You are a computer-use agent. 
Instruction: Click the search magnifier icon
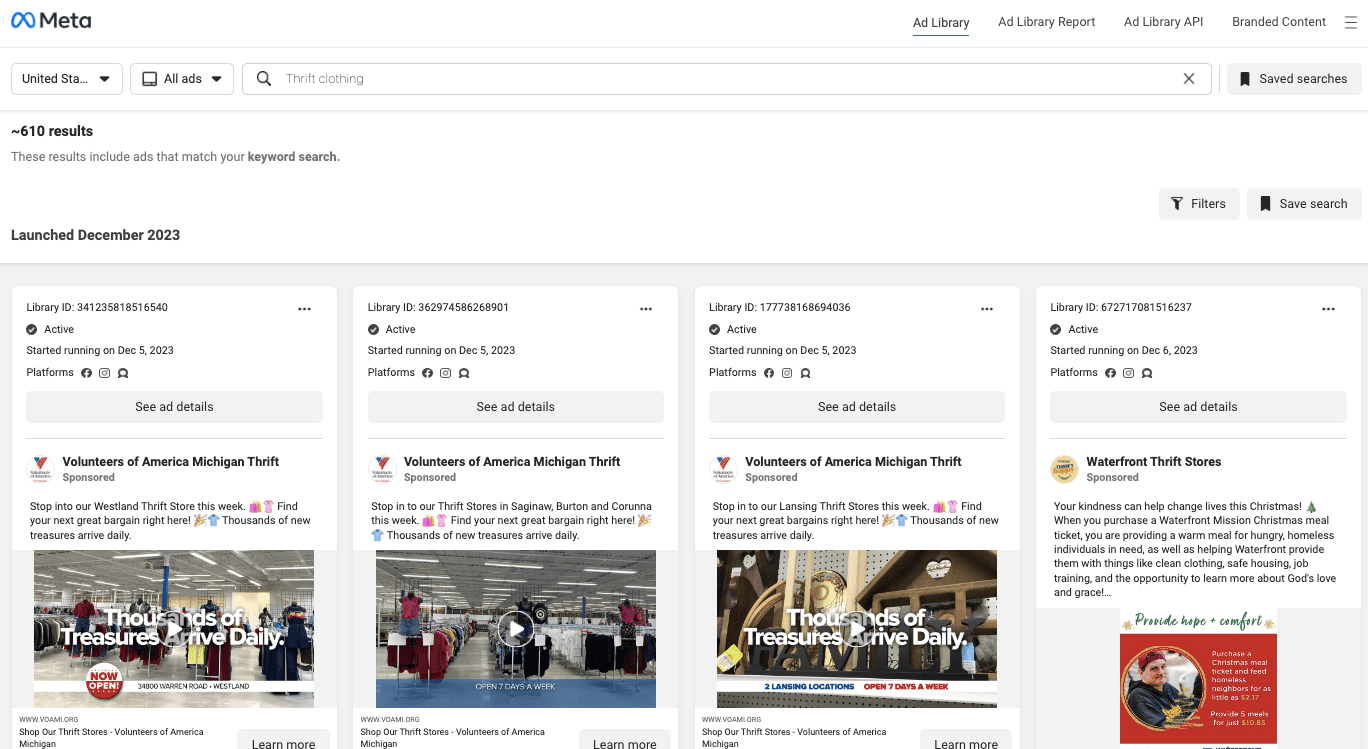click(264, 79)
